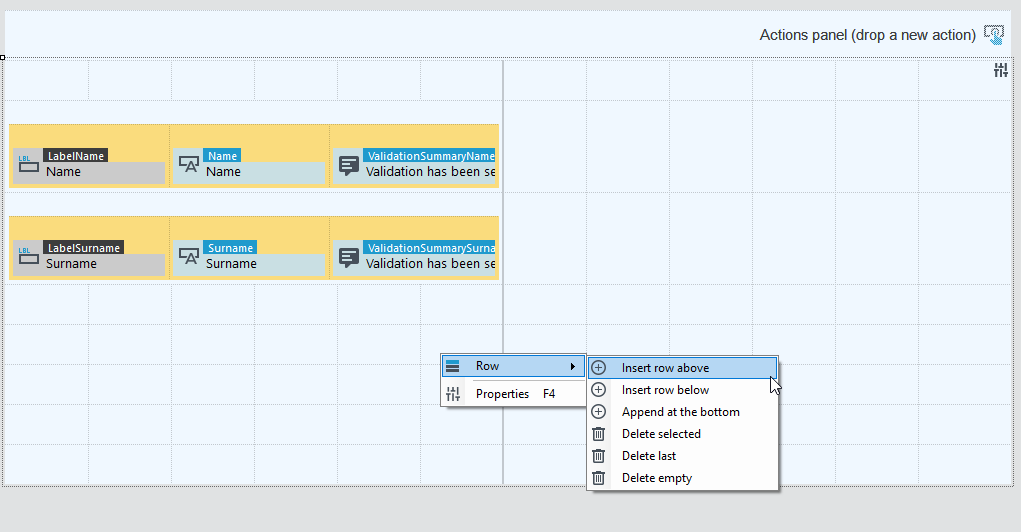Select the ValidationSummarySurname tag
This screenshot has height=532, width=1021.
[x=430, y=247]
